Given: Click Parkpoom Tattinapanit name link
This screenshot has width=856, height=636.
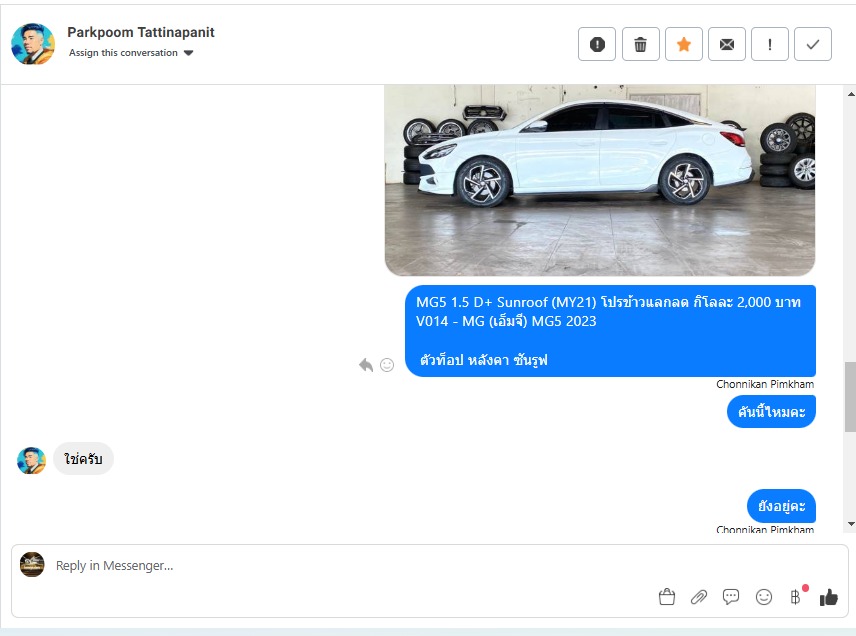Looking at the screenshot, I should [141, 32].
